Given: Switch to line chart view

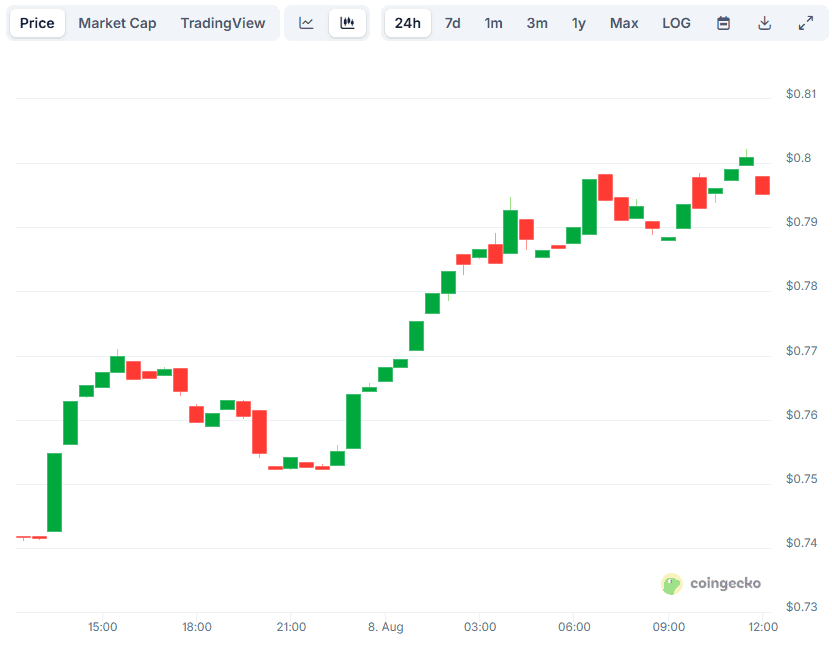Looking at the screenshot, I should [306, 23].
